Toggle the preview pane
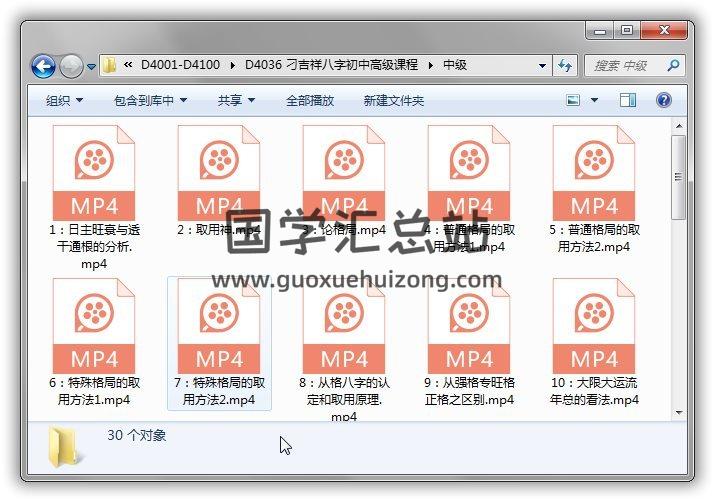The image size is (715, 502). (628, 100)
